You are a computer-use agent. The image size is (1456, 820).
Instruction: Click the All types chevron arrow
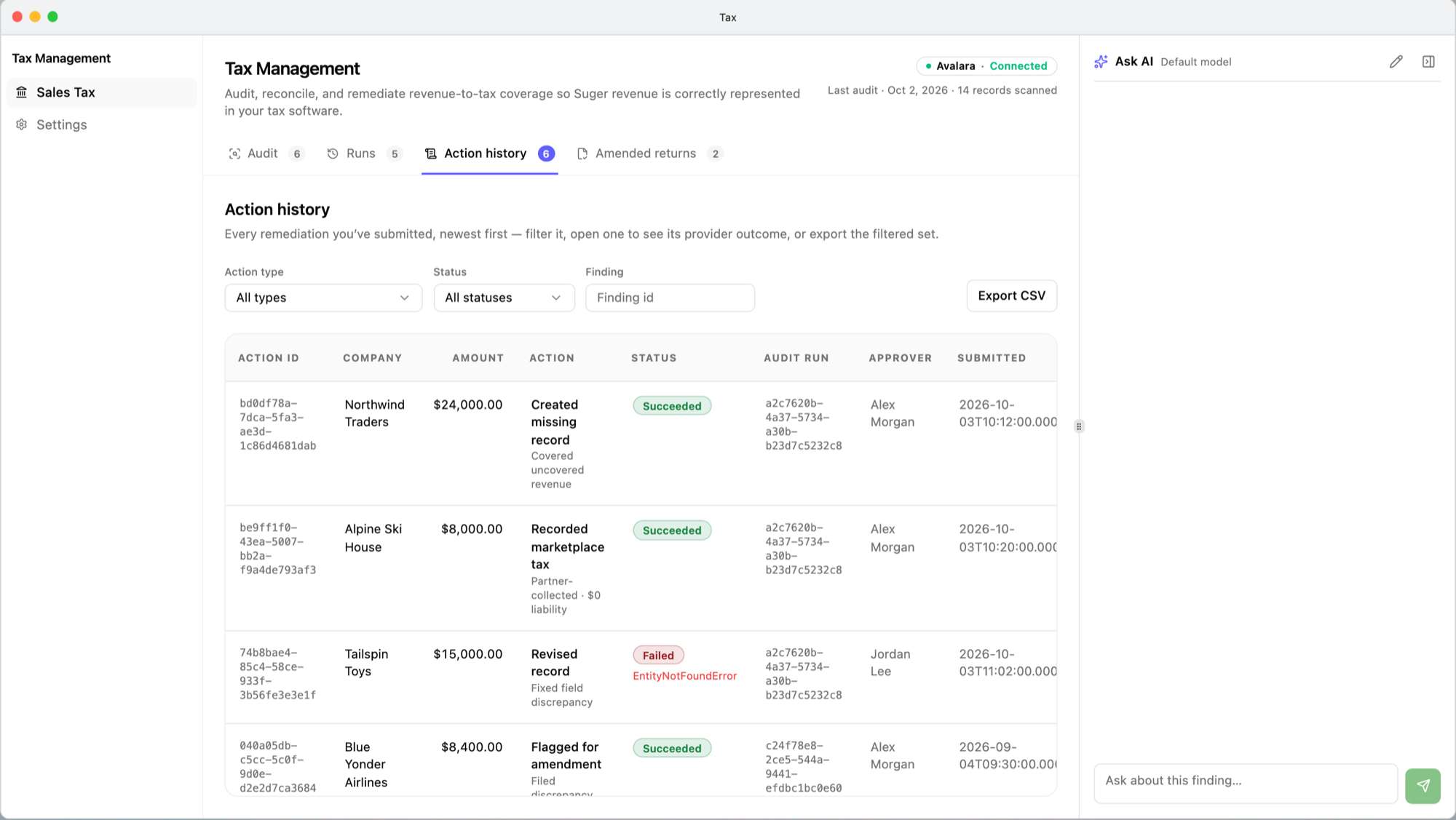point(405,298)
